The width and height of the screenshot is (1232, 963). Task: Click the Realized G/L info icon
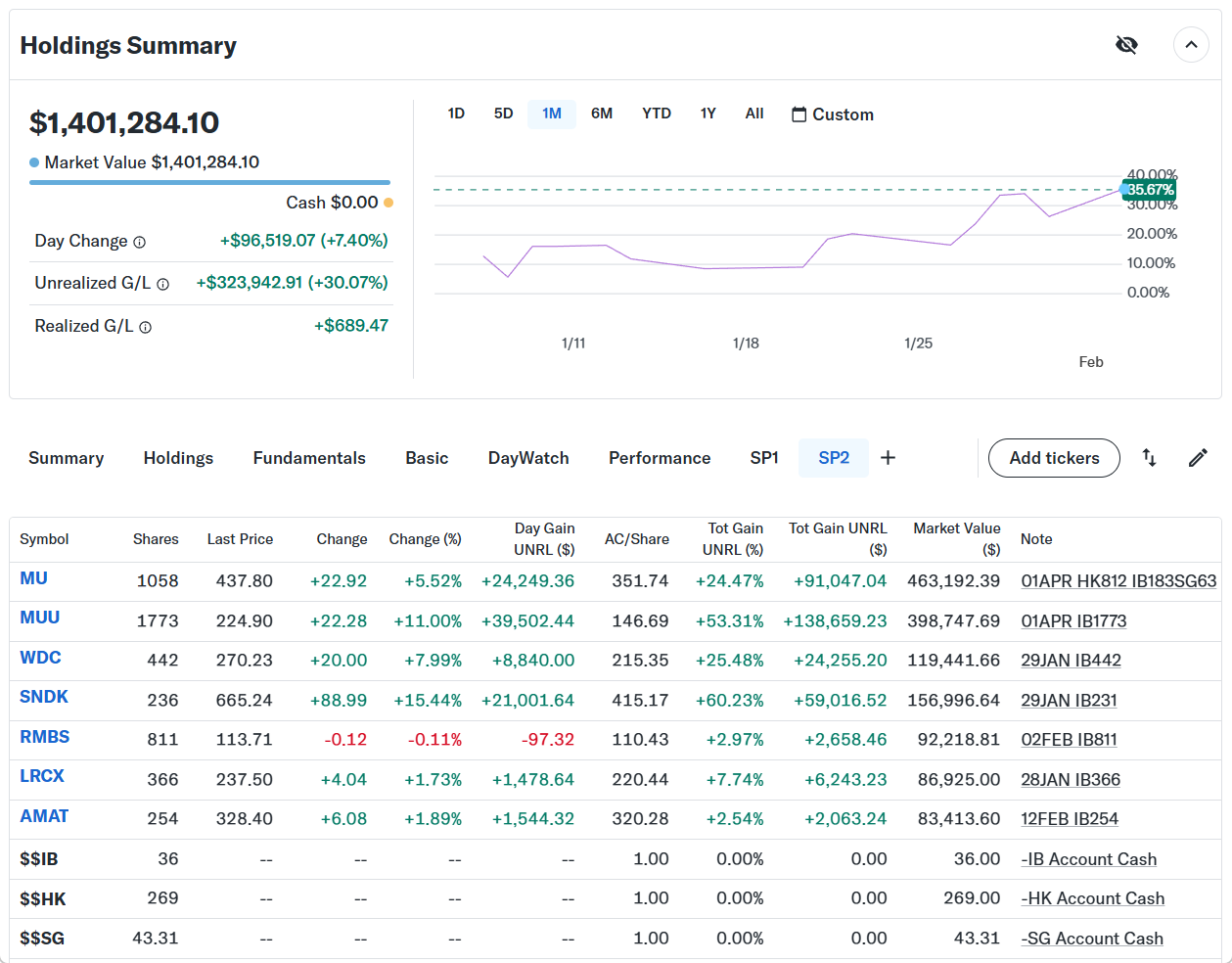(146, 327)
